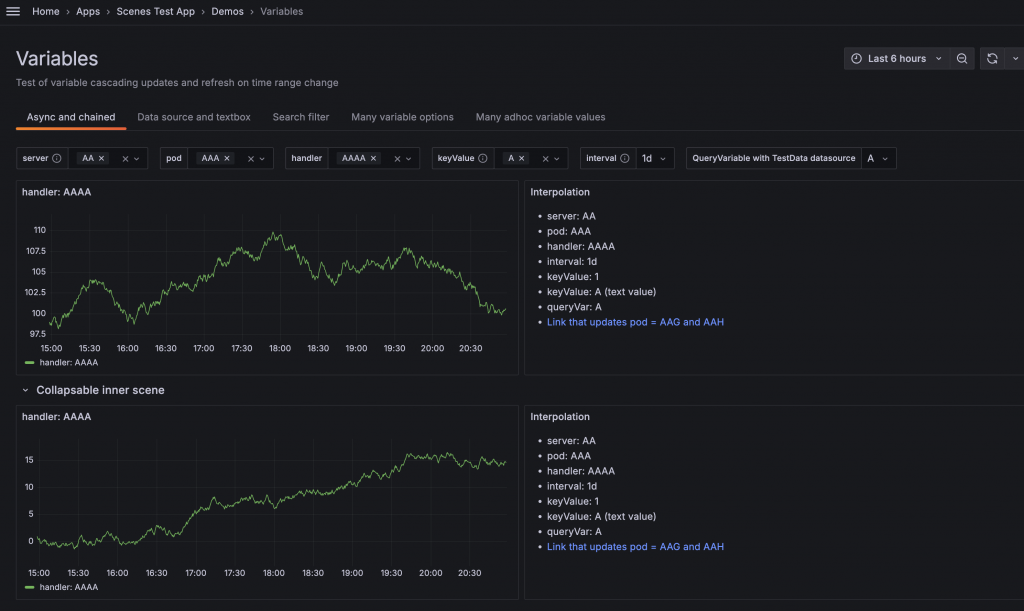Open the Search filter tab
Image resolution: width=1024 pixels, height=611 pixels.
click(x=301, y=117)
